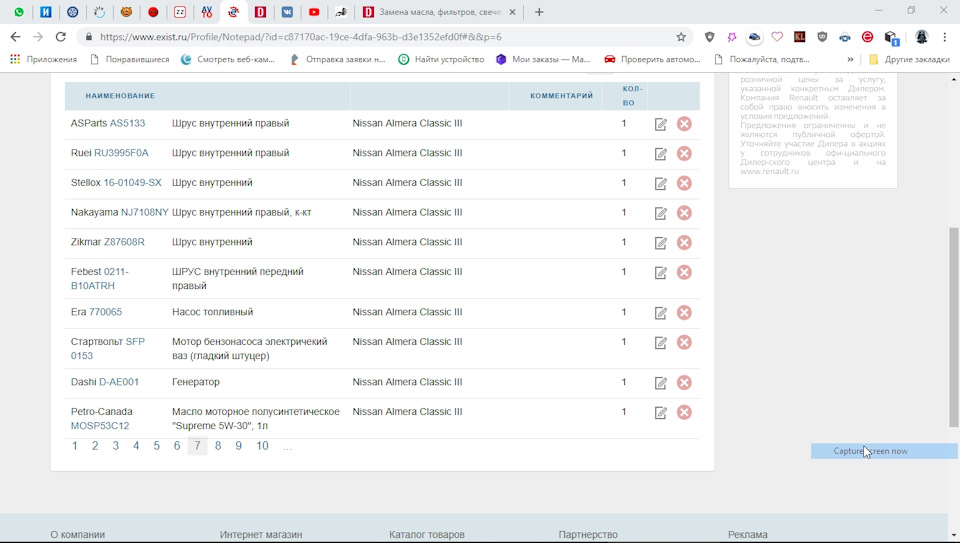
Task: Remove the Стартвольт SFP 0153 row
Action: 684,342
